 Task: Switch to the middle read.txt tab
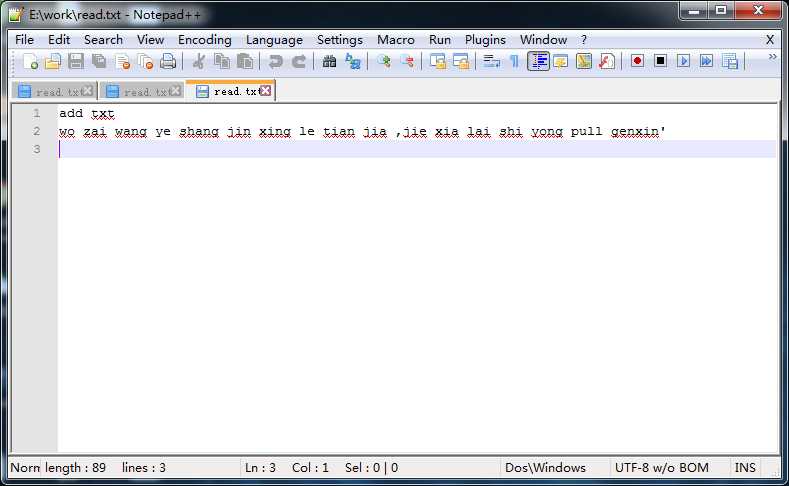(142, 92)
